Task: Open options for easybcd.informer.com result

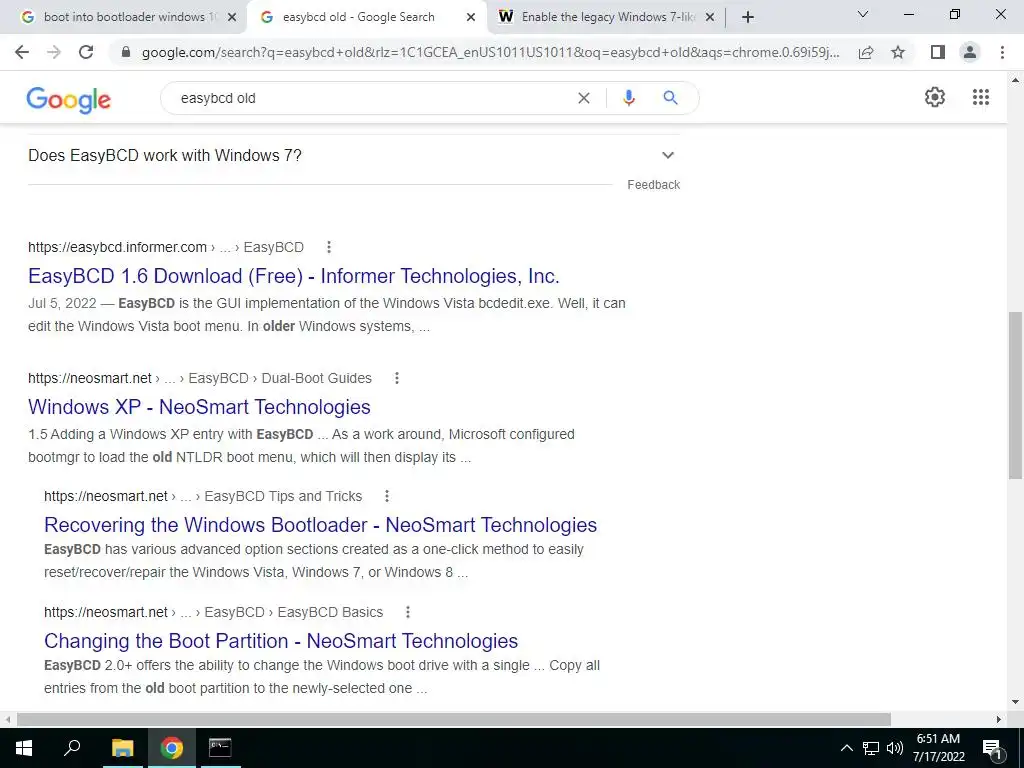Action: [328, 247]
